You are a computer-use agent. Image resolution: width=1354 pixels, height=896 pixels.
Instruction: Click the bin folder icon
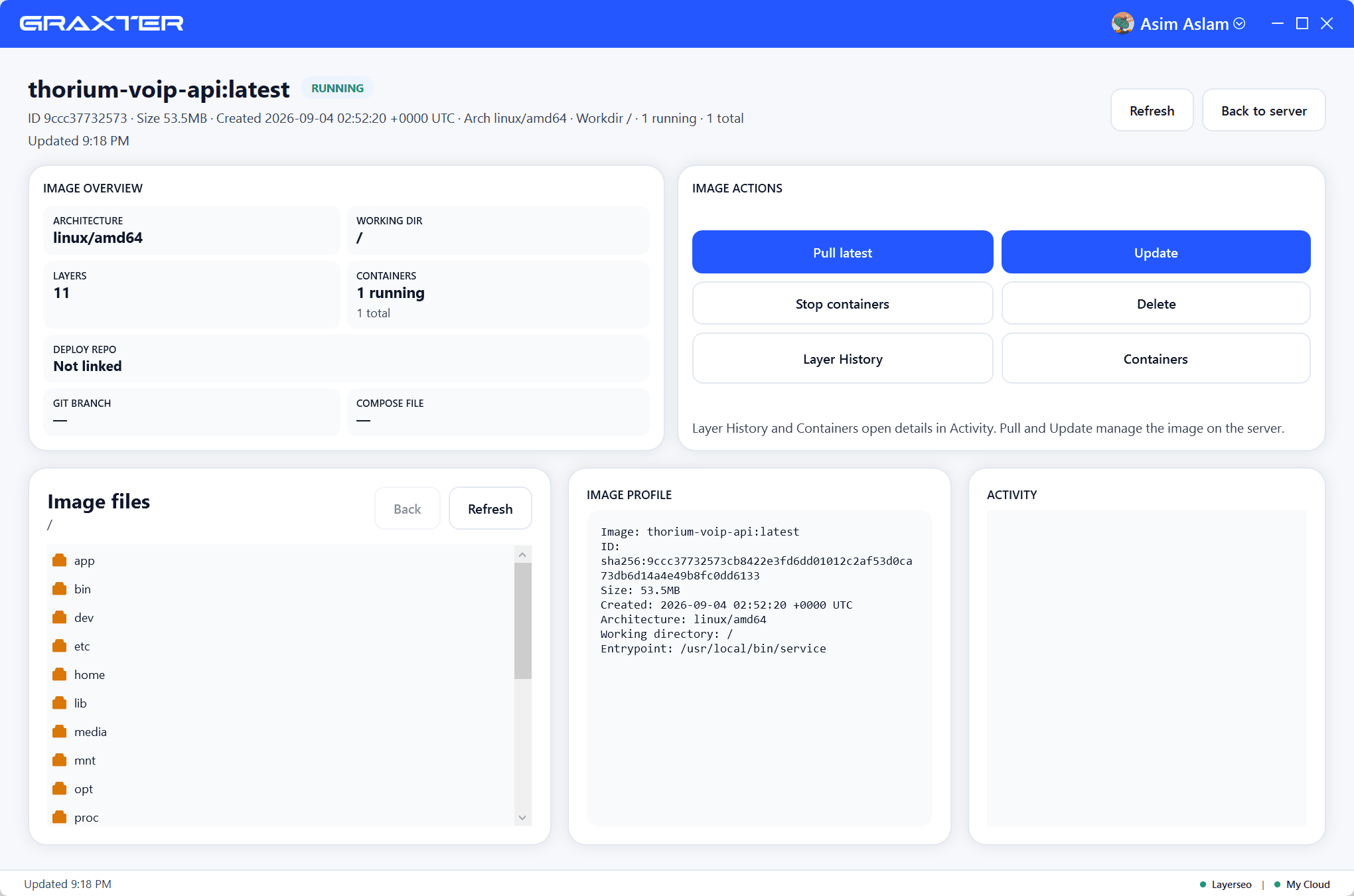point(60,589)
